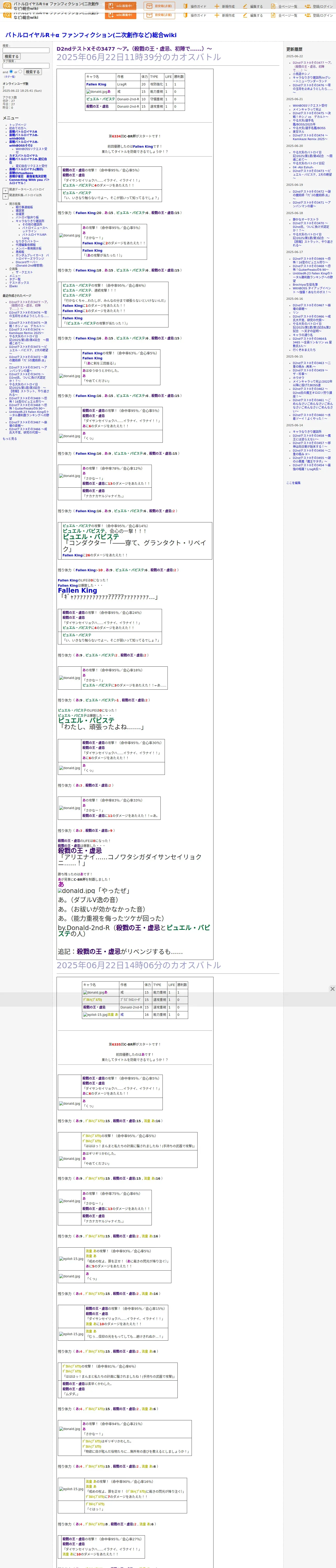Viewport: 336px width, 1568px height.
Task: Open メインキャラって何よ in update history
Action: tap(307, 109)
